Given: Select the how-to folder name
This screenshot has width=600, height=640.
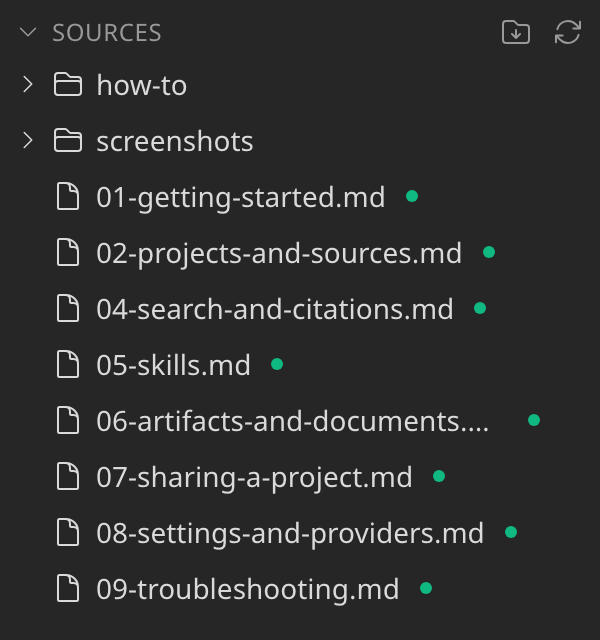Looking at the screenshot, I should coord(142,85).
